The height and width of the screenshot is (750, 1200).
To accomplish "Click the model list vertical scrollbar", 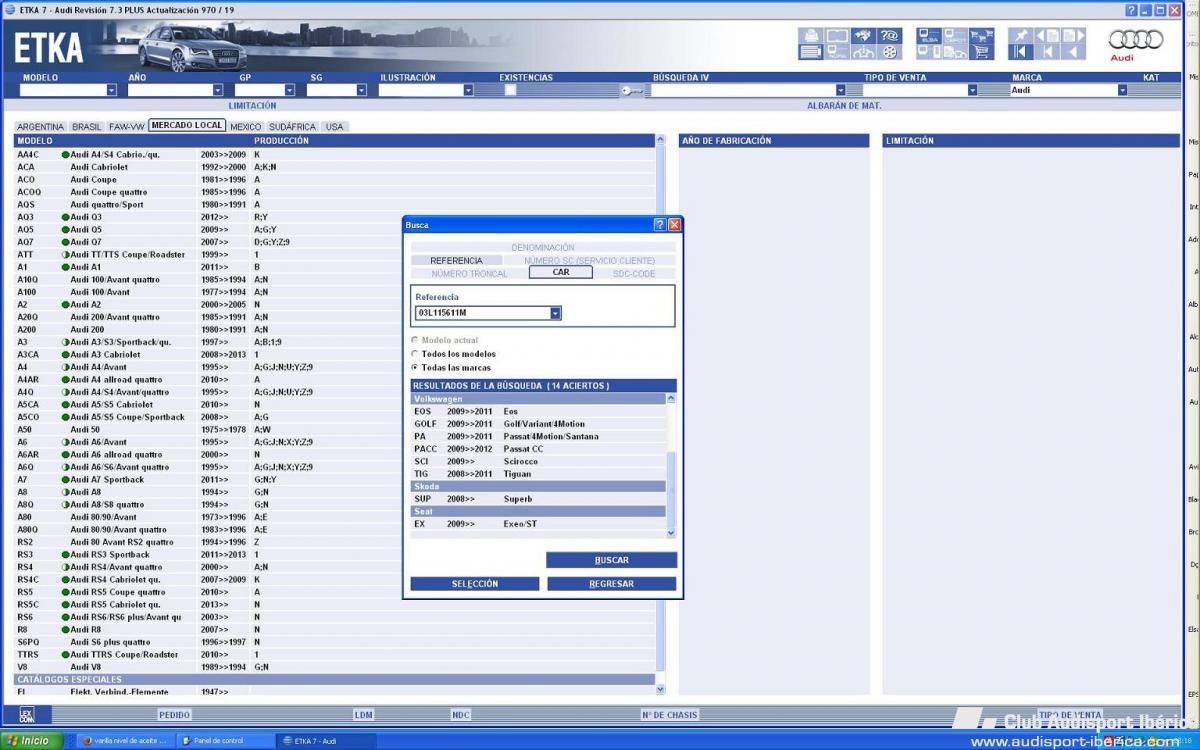I will coord(660,415).
